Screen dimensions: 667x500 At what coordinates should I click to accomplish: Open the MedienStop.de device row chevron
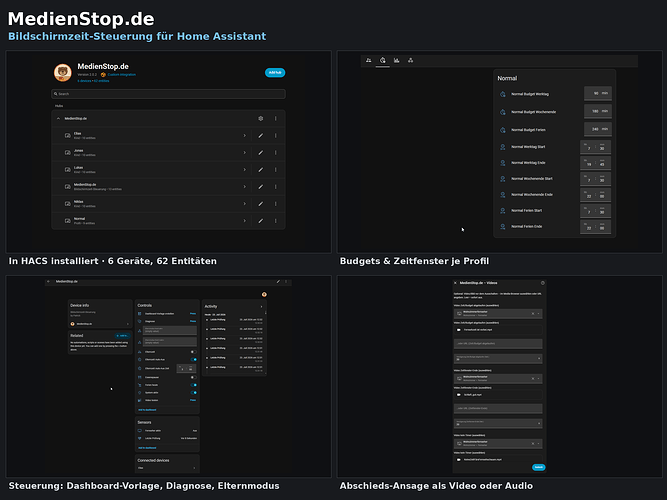tap(245, 186)
